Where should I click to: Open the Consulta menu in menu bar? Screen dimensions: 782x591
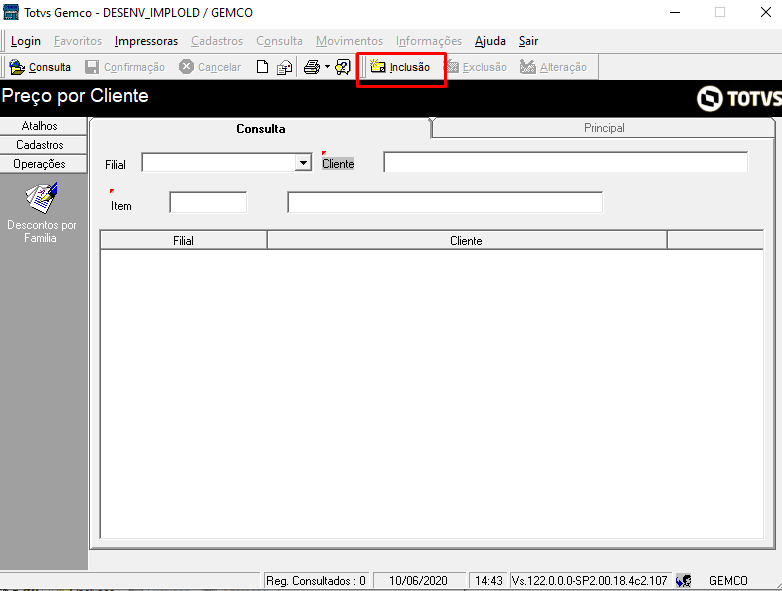click(279, 41)
